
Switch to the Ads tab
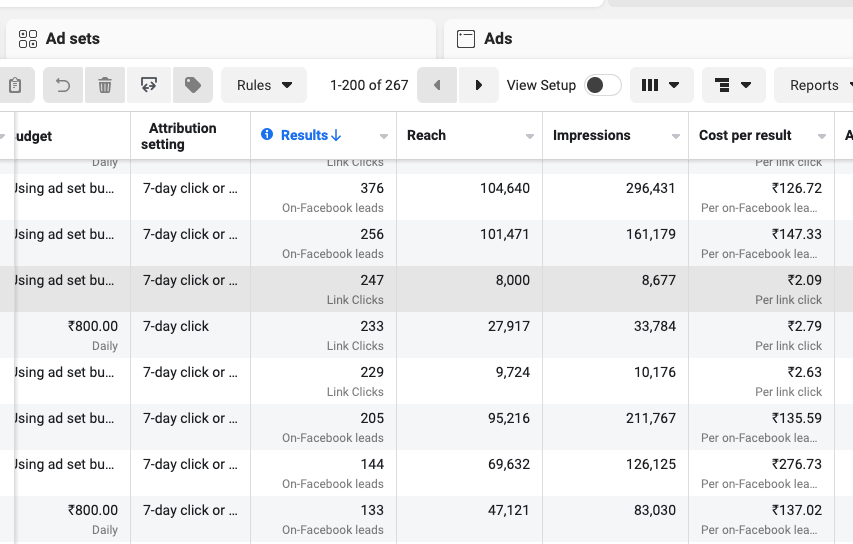pyautogui.click(x=497, y=39)
